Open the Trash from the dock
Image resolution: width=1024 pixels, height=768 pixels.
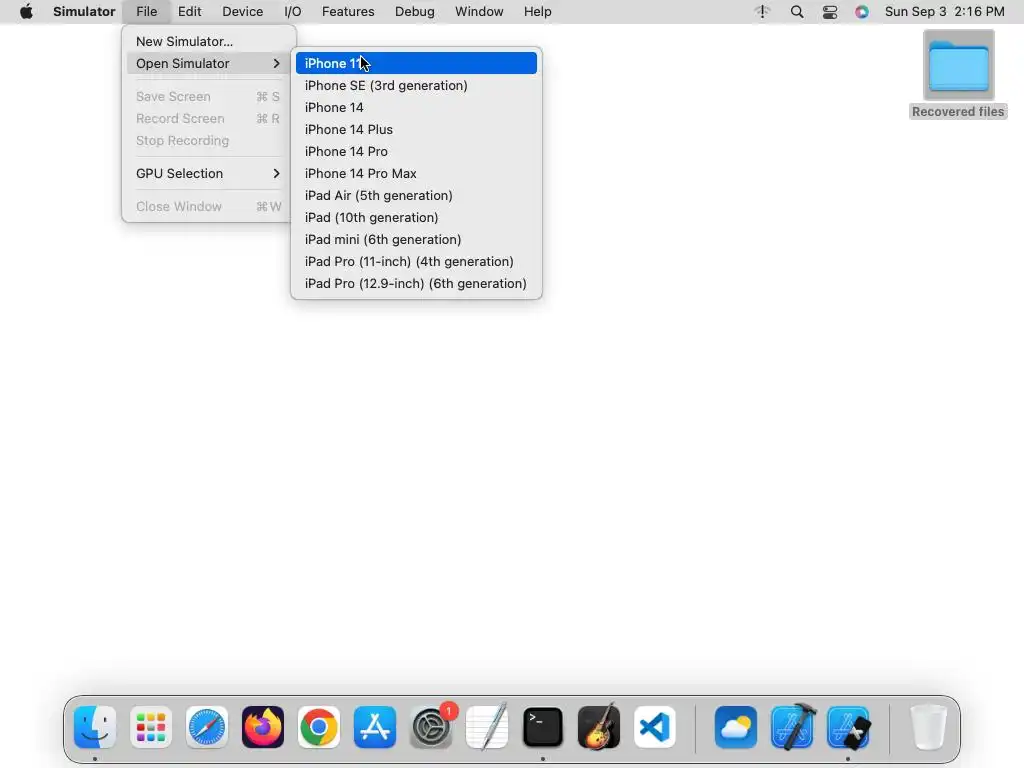pyautogui.click(x=929, y=727)
